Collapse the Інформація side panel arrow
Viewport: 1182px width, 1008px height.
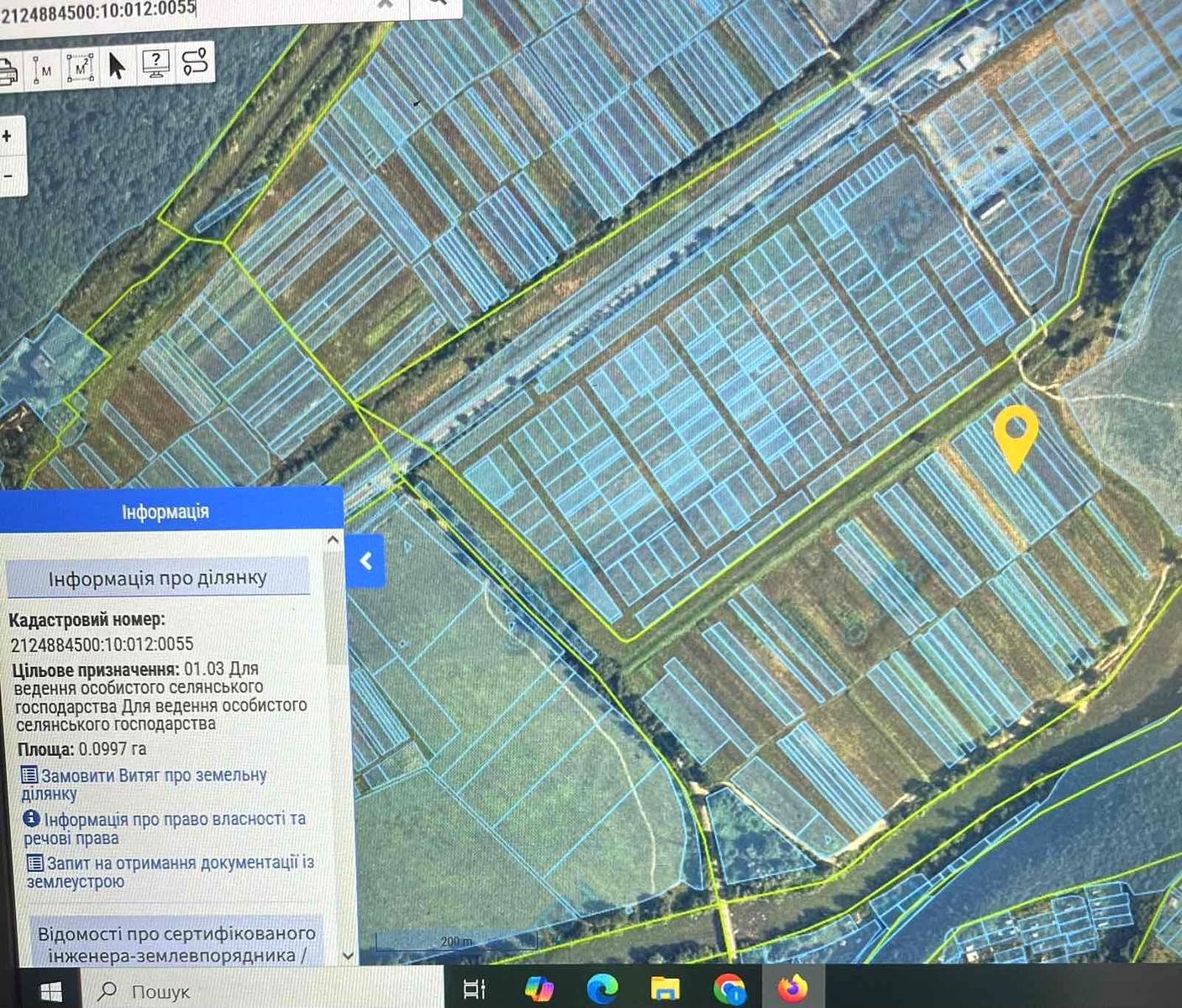[x=366, y=560]
